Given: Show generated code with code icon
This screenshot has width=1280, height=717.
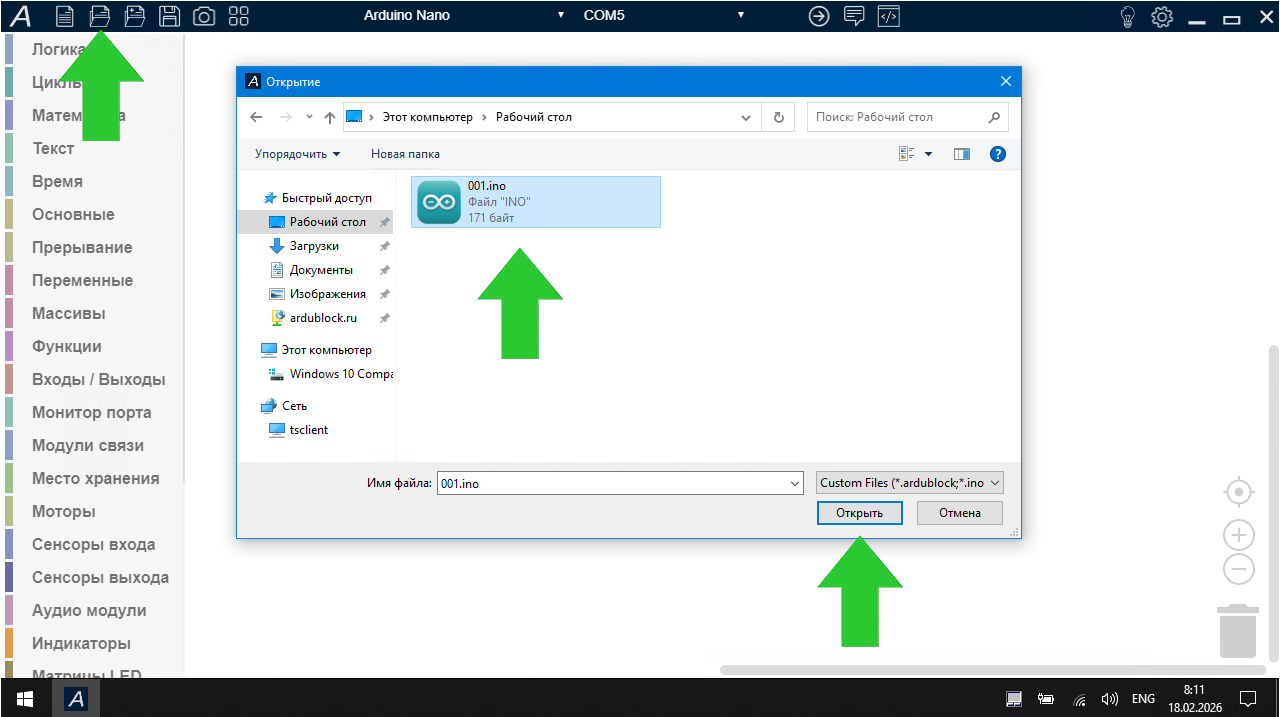Looking at the screenshot, I should click(x=888, y=16).
